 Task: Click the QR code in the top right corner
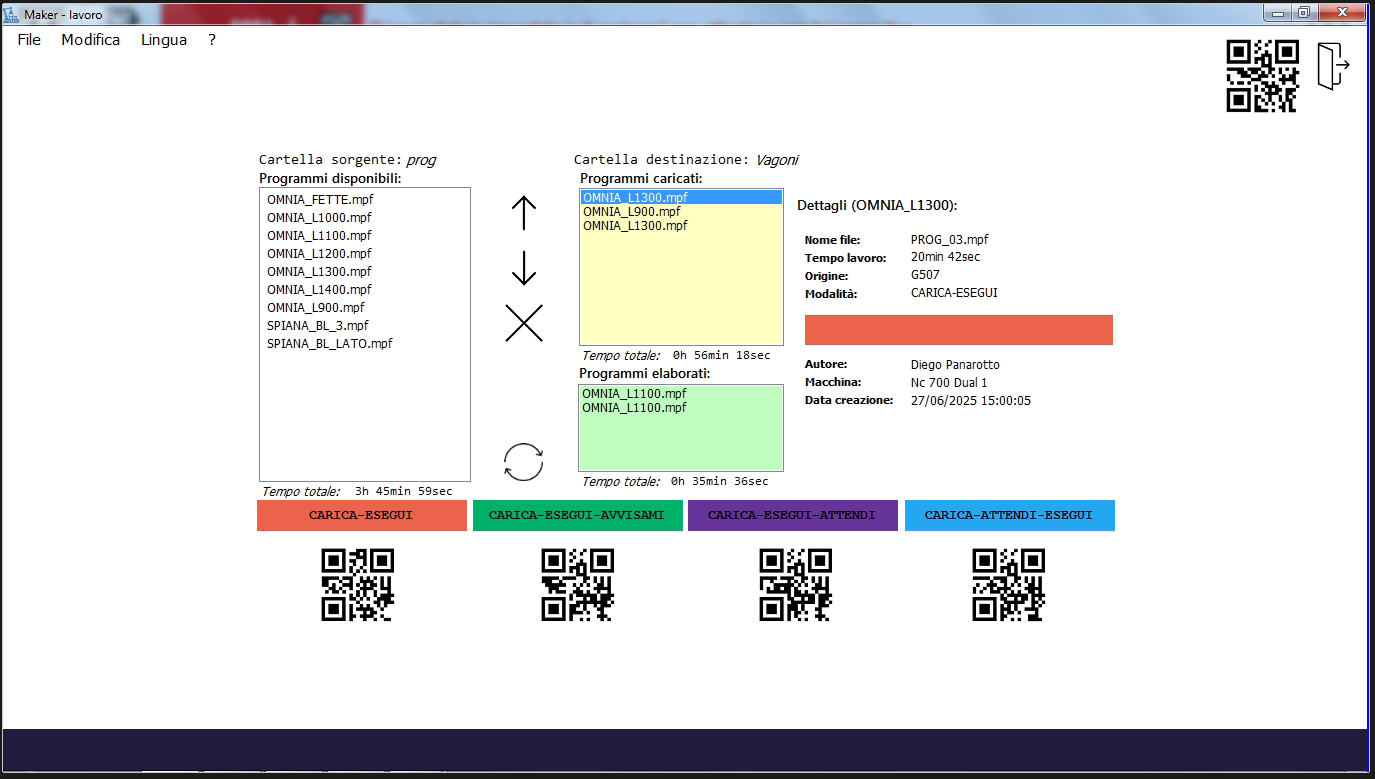1262,73
